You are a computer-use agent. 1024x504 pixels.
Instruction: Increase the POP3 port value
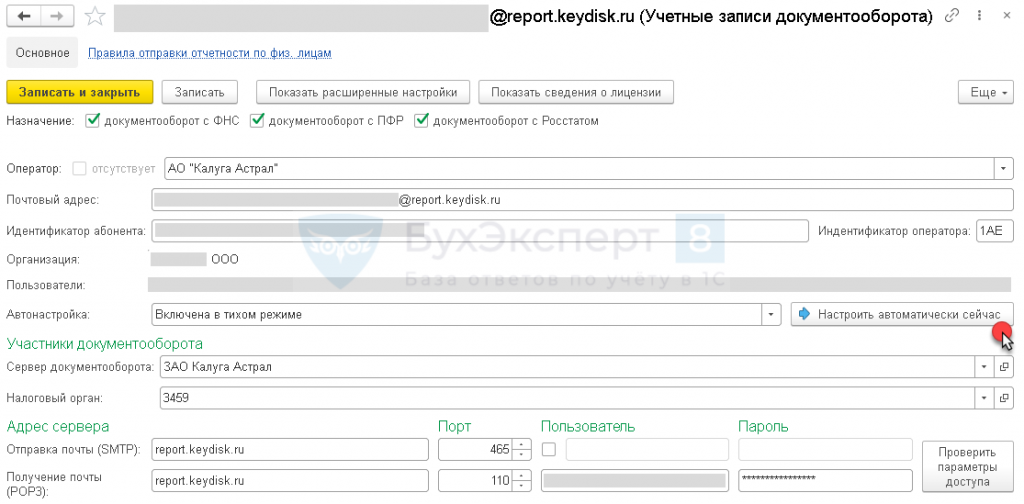521,475
